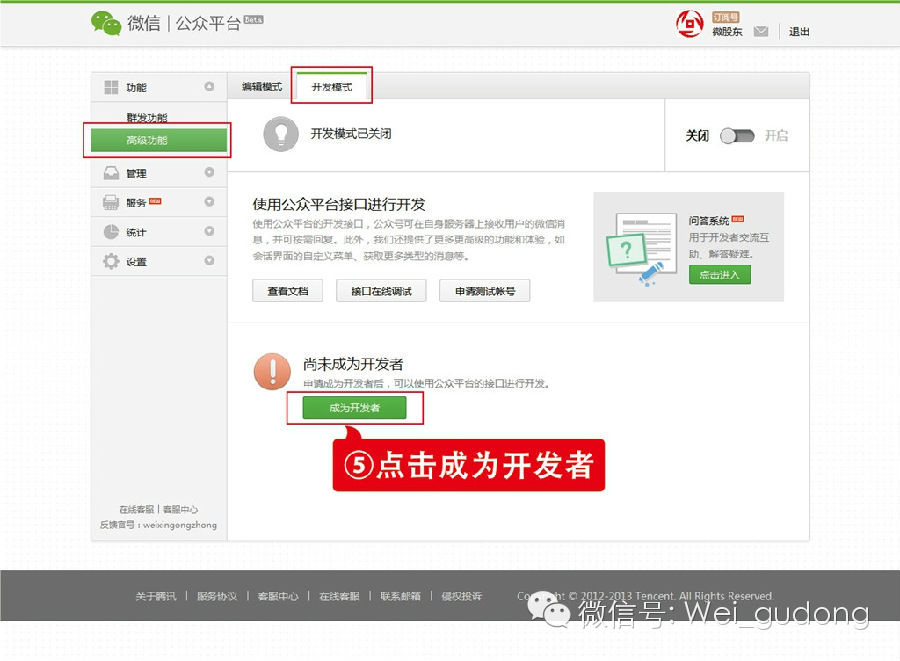Viewport: 900px width, 661px height.
Task: Click the 退出 logout link
Action: pyautogui.click(x=798, y=32)
